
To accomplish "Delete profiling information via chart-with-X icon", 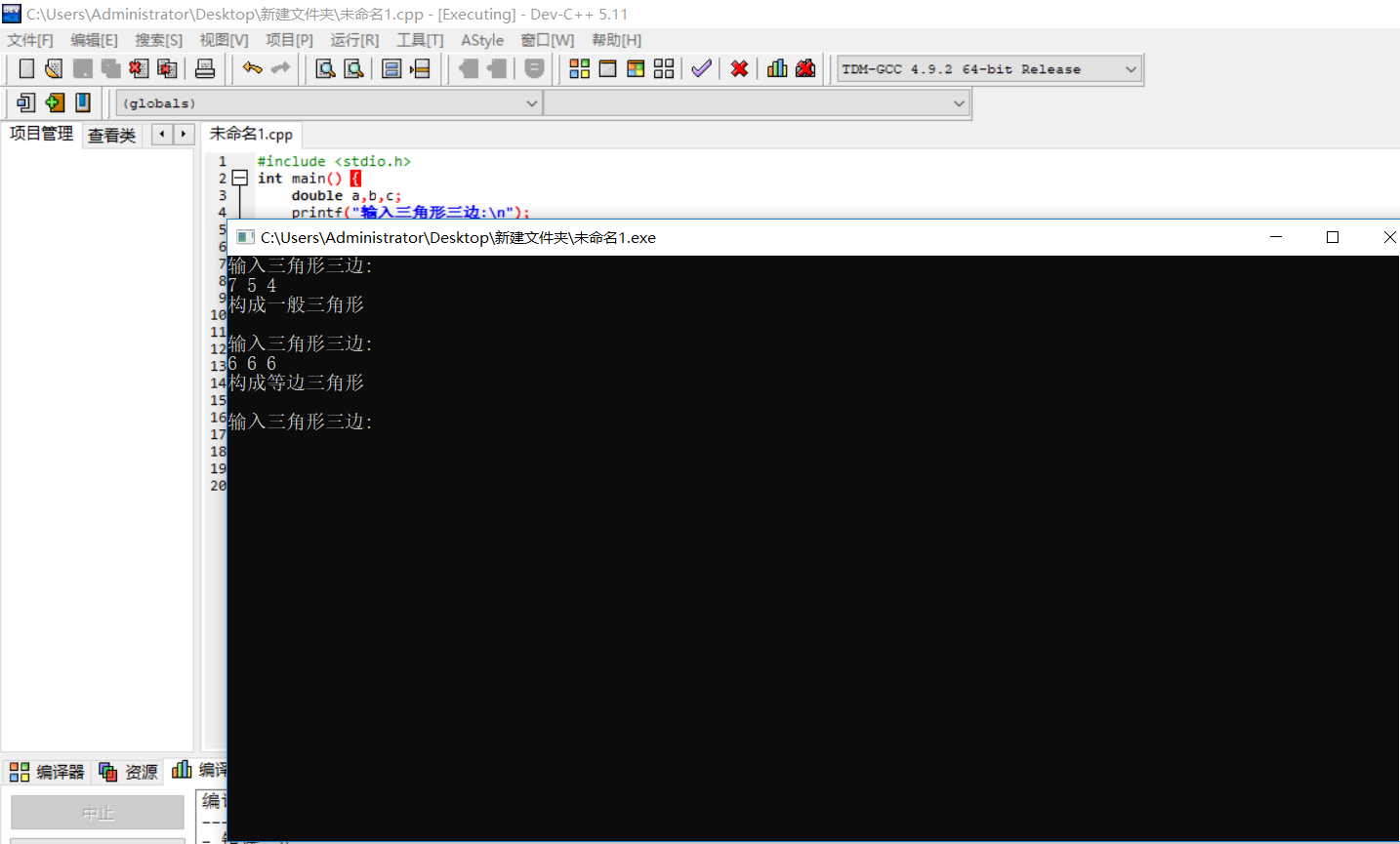I will pos(805,68).
